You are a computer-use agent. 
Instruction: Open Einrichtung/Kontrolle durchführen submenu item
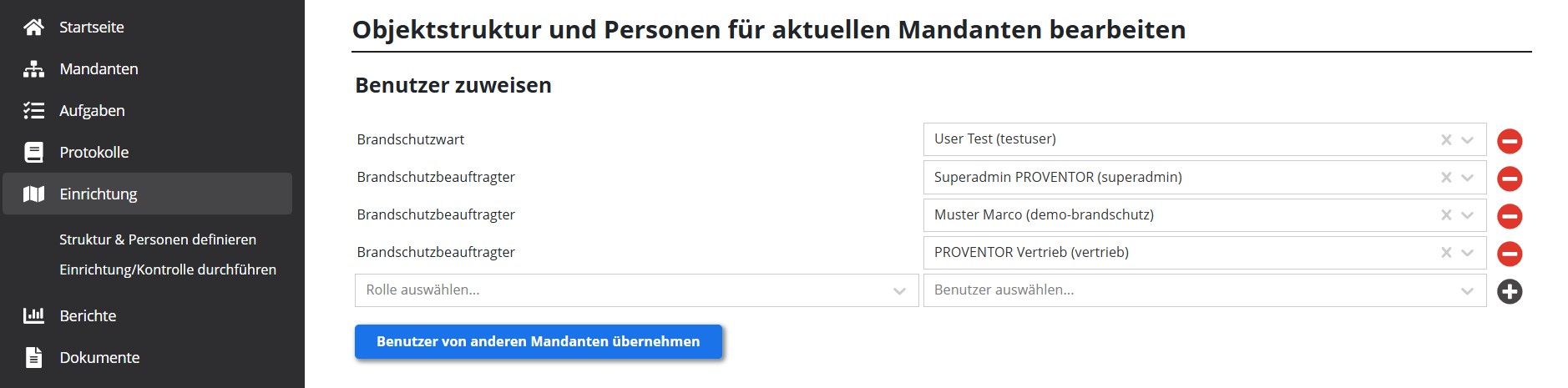168,270
